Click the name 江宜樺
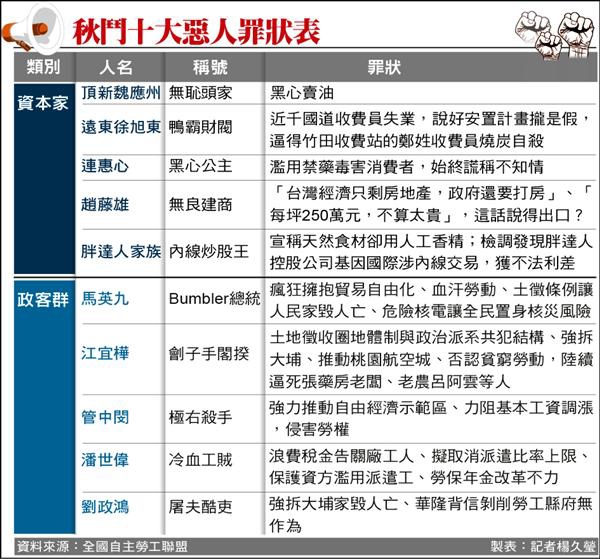600x559 pixels. (x=105, y=353)
